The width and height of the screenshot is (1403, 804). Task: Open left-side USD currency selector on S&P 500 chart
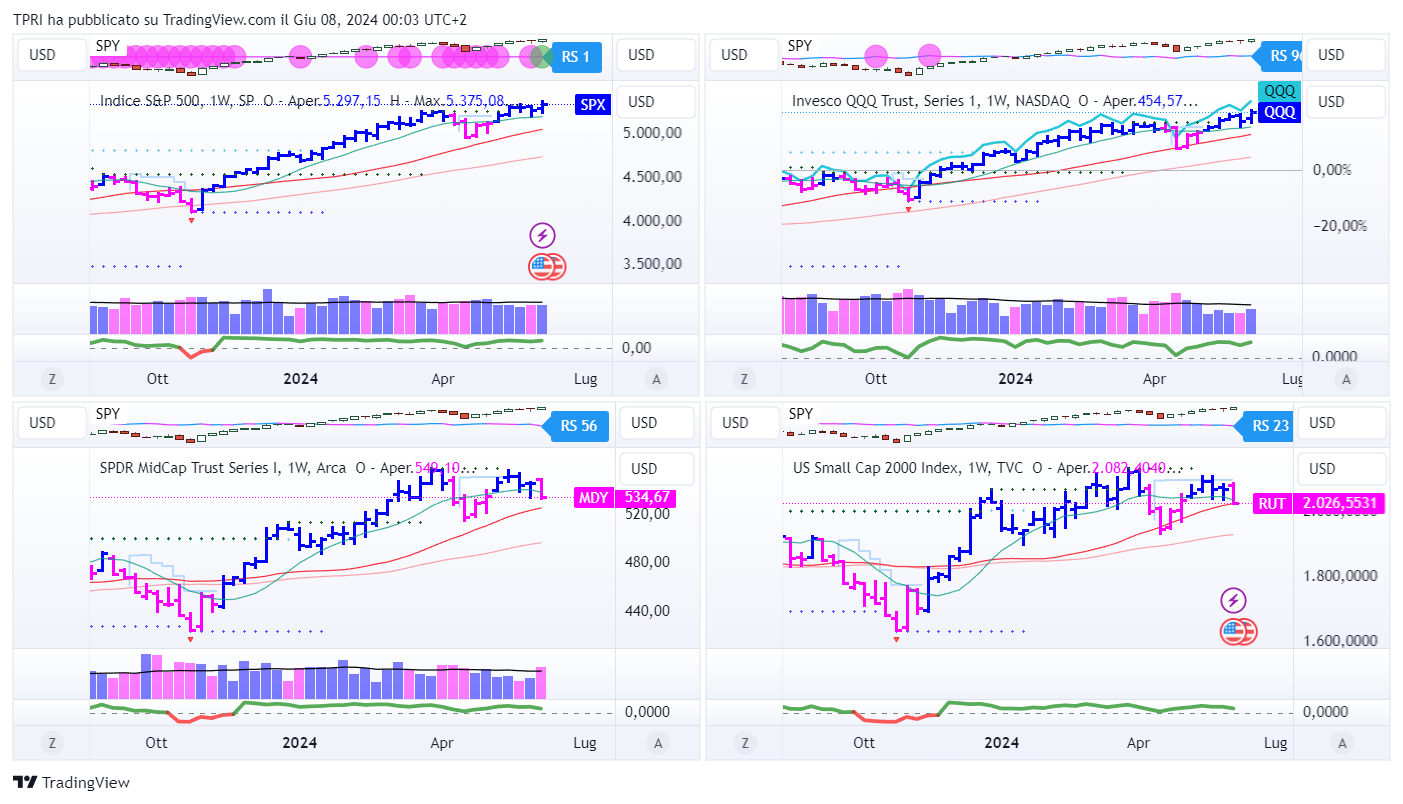point(42,55)
